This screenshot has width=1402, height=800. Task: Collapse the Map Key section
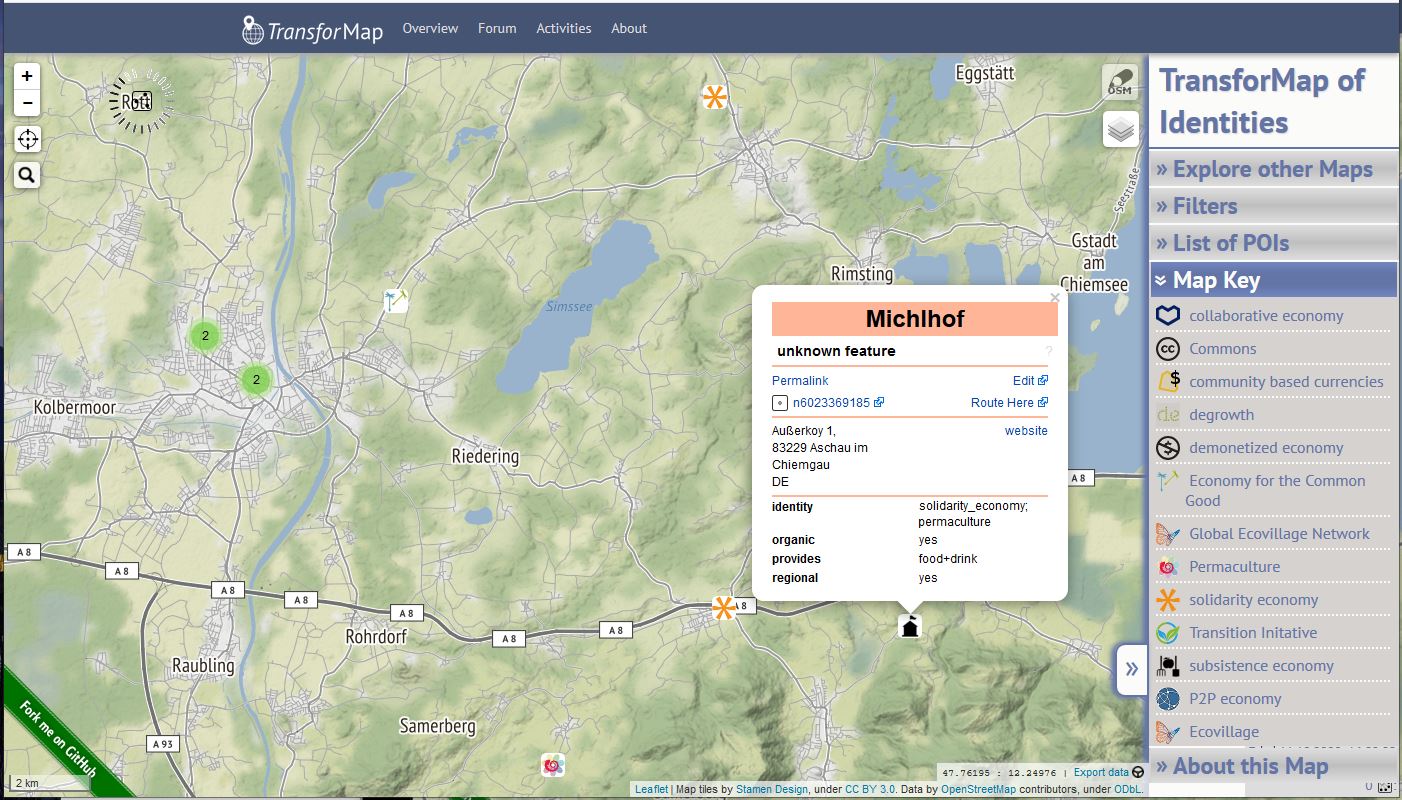1273,280
